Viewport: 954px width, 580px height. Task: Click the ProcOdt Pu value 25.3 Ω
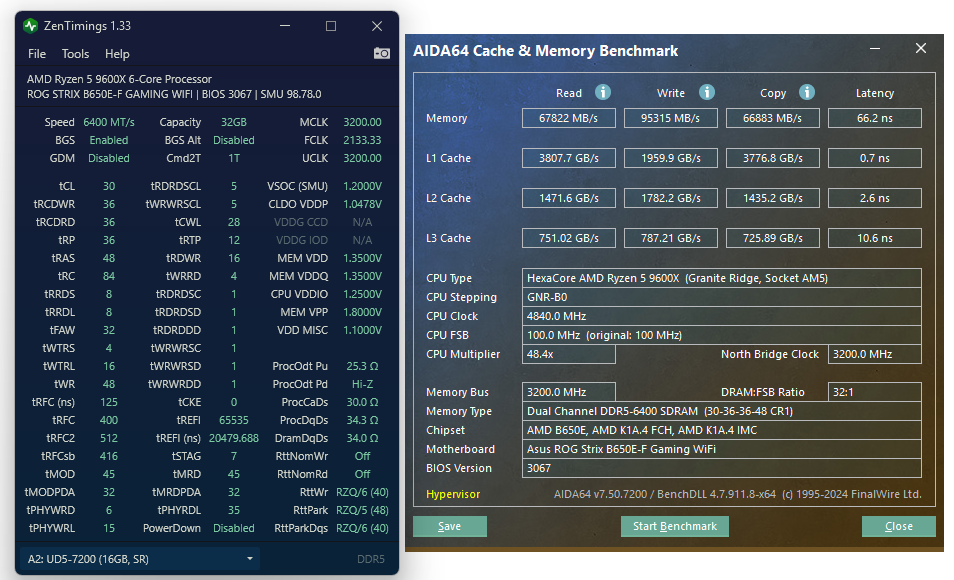[362, 366]
